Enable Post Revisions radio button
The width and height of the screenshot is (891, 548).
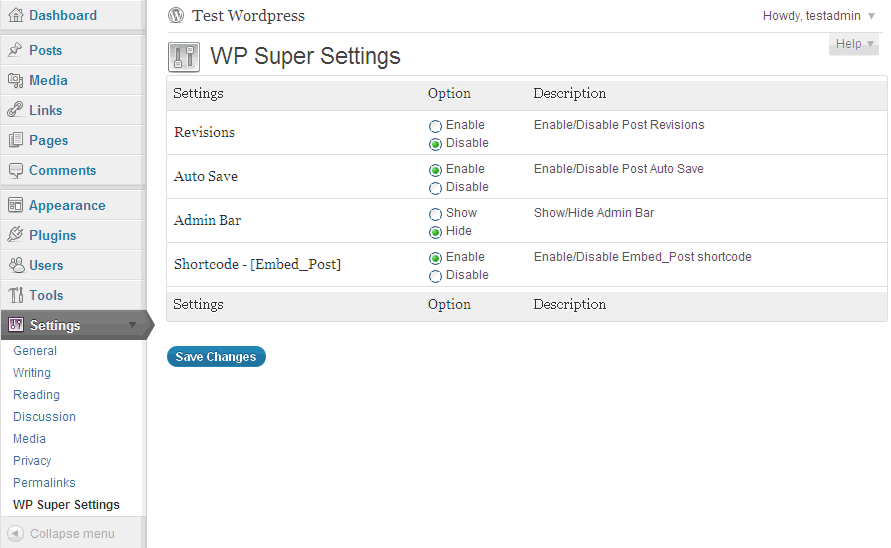(x=435, y=126)
